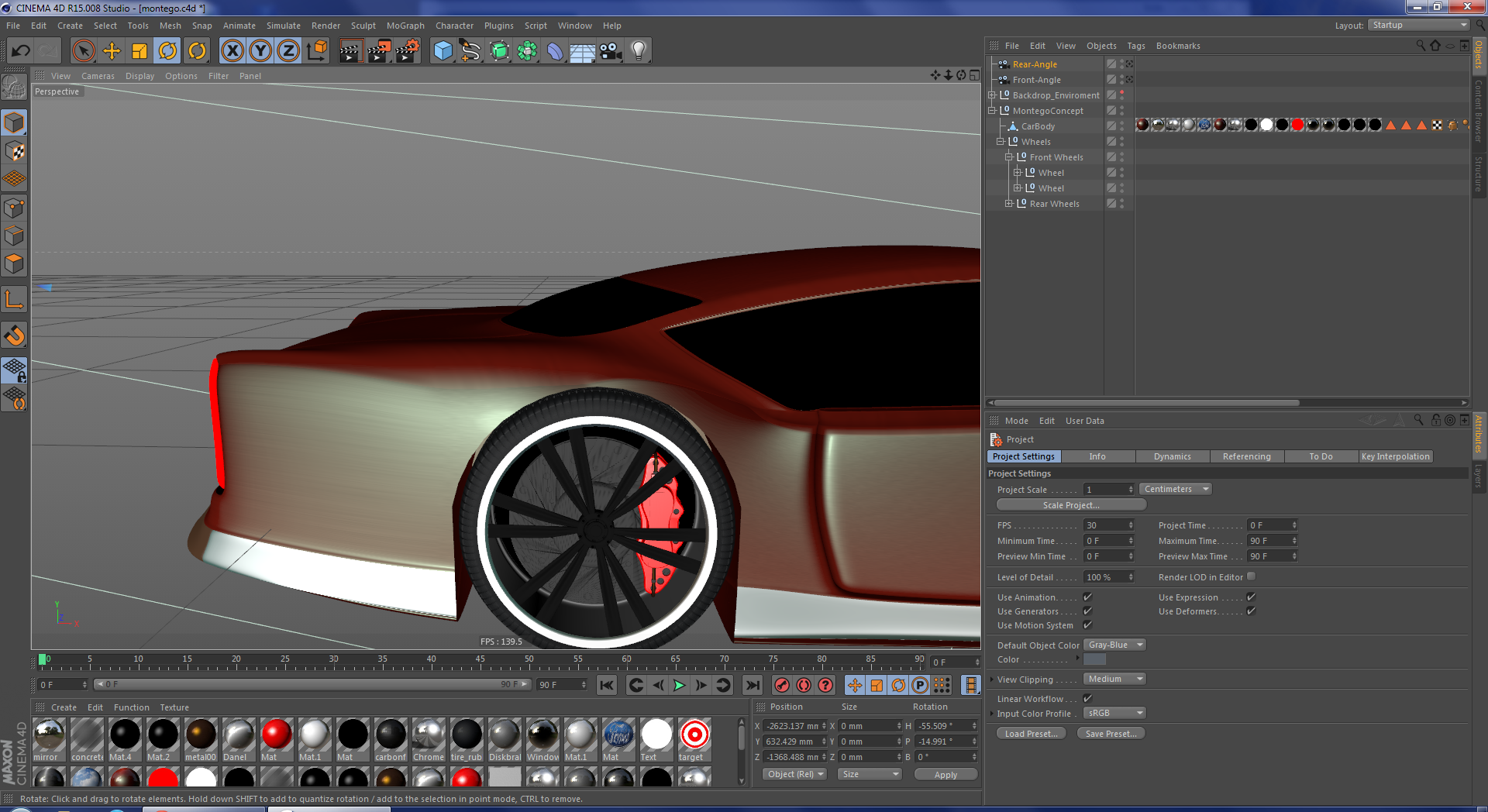This screenshot has height=812, width=1488.
Task: Toggle Use Expression checkbox
Action: [x=1251, y=597]
